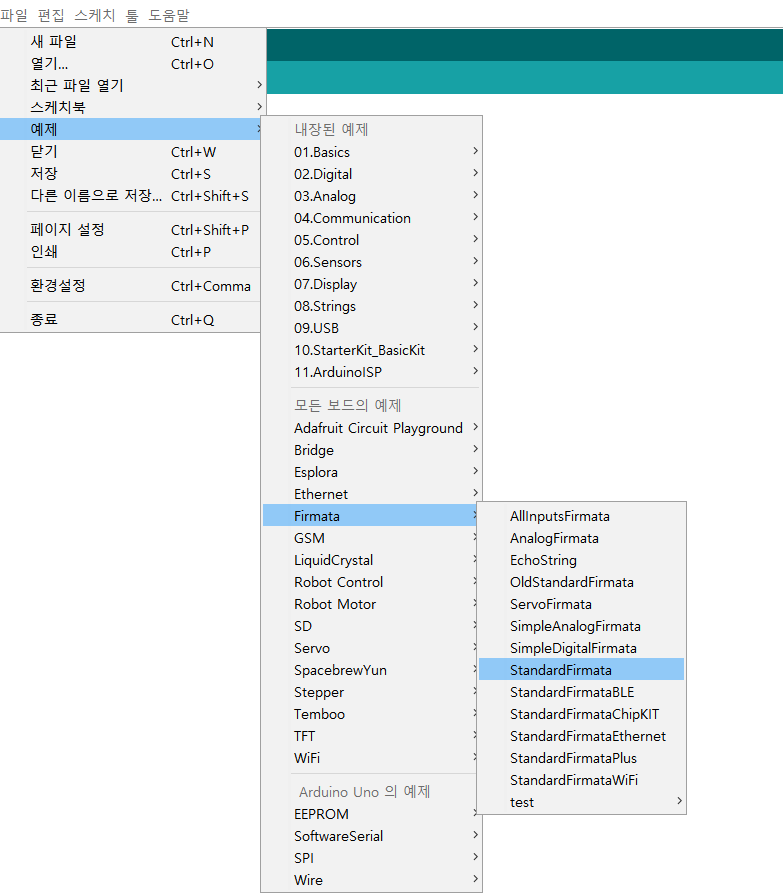Screen dimensions: 783x894
Task: Load the AnalogFirmata example
Action: 581,538
